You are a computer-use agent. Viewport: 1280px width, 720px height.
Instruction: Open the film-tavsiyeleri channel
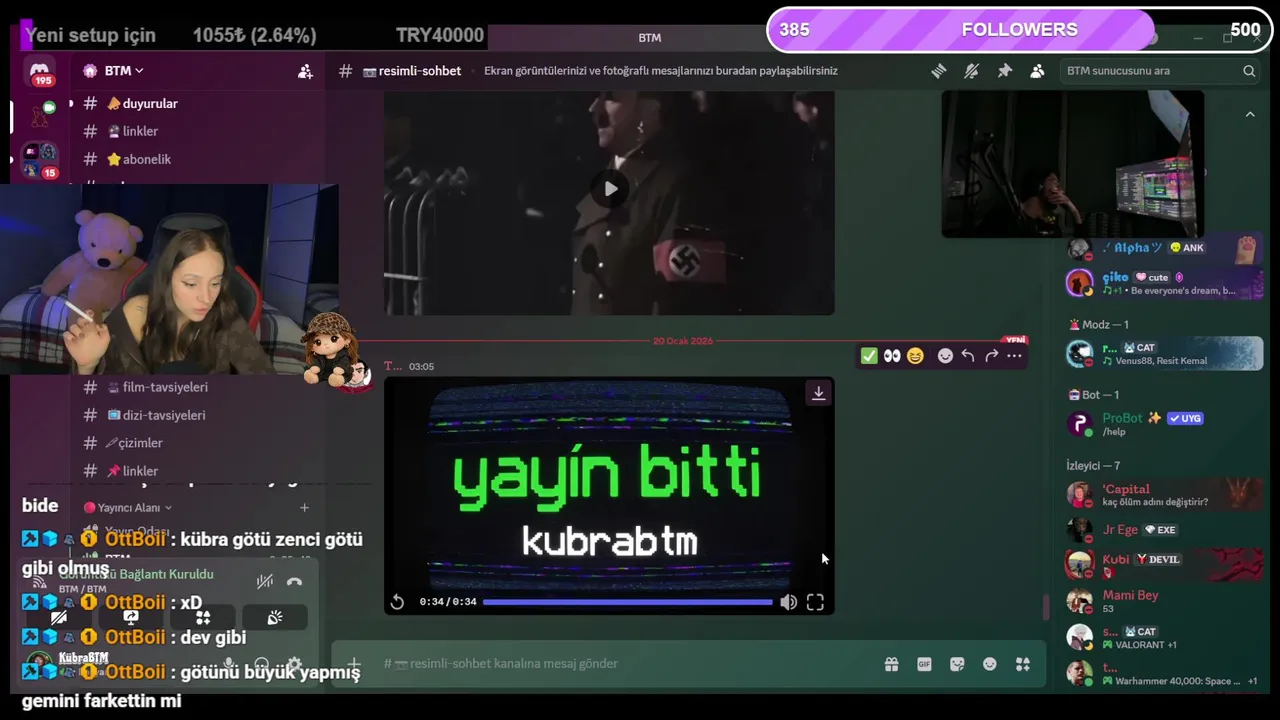point(157,387)
